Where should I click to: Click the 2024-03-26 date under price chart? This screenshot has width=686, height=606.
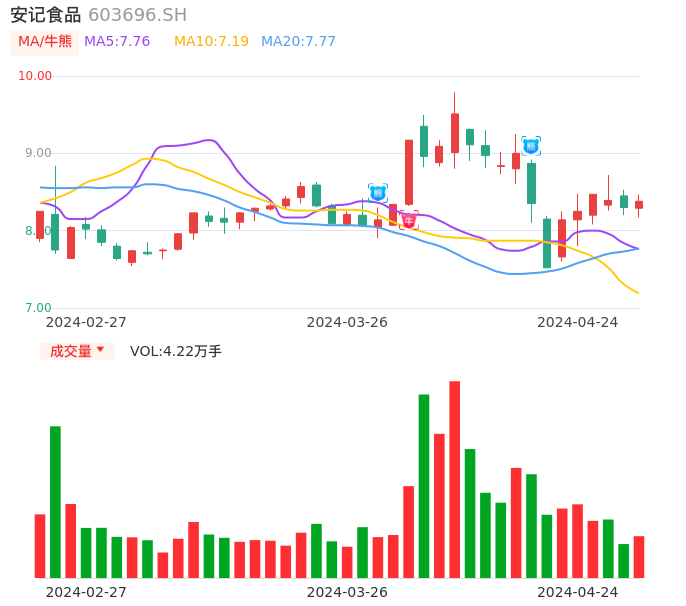point(347,322)
